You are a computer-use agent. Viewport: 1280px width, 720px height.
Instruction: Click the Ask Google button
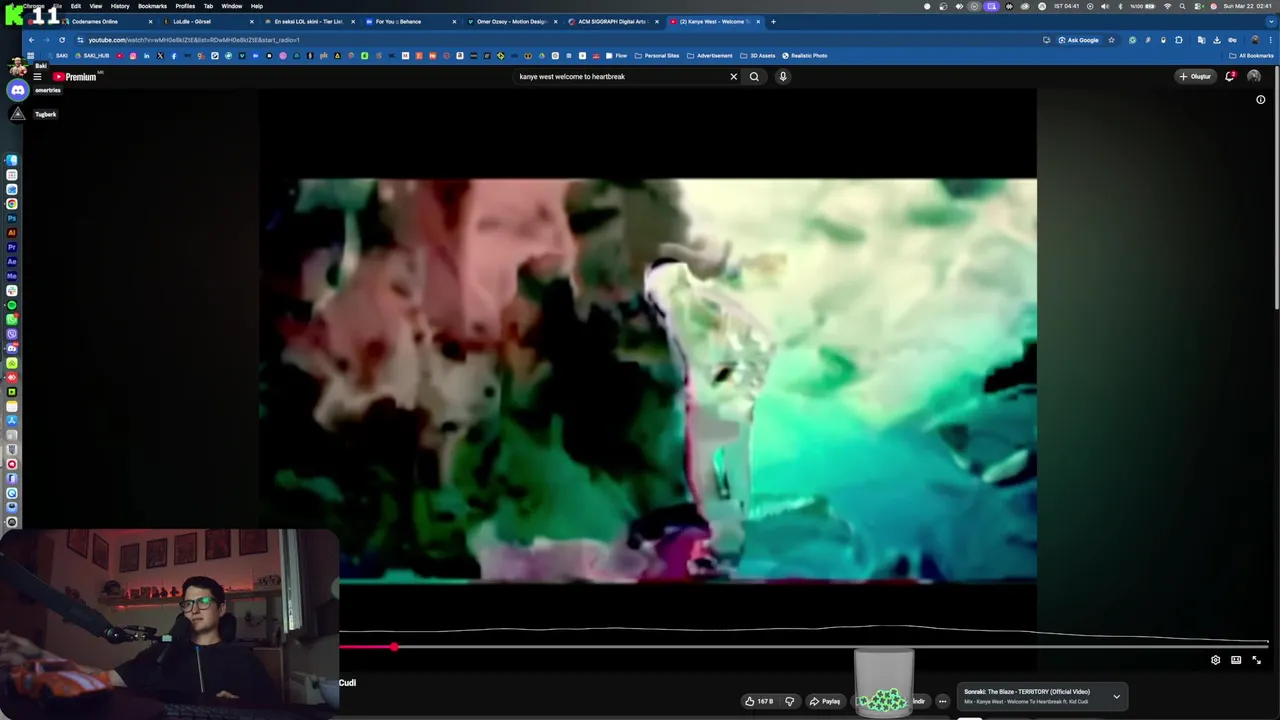[x=1078, y=40]
